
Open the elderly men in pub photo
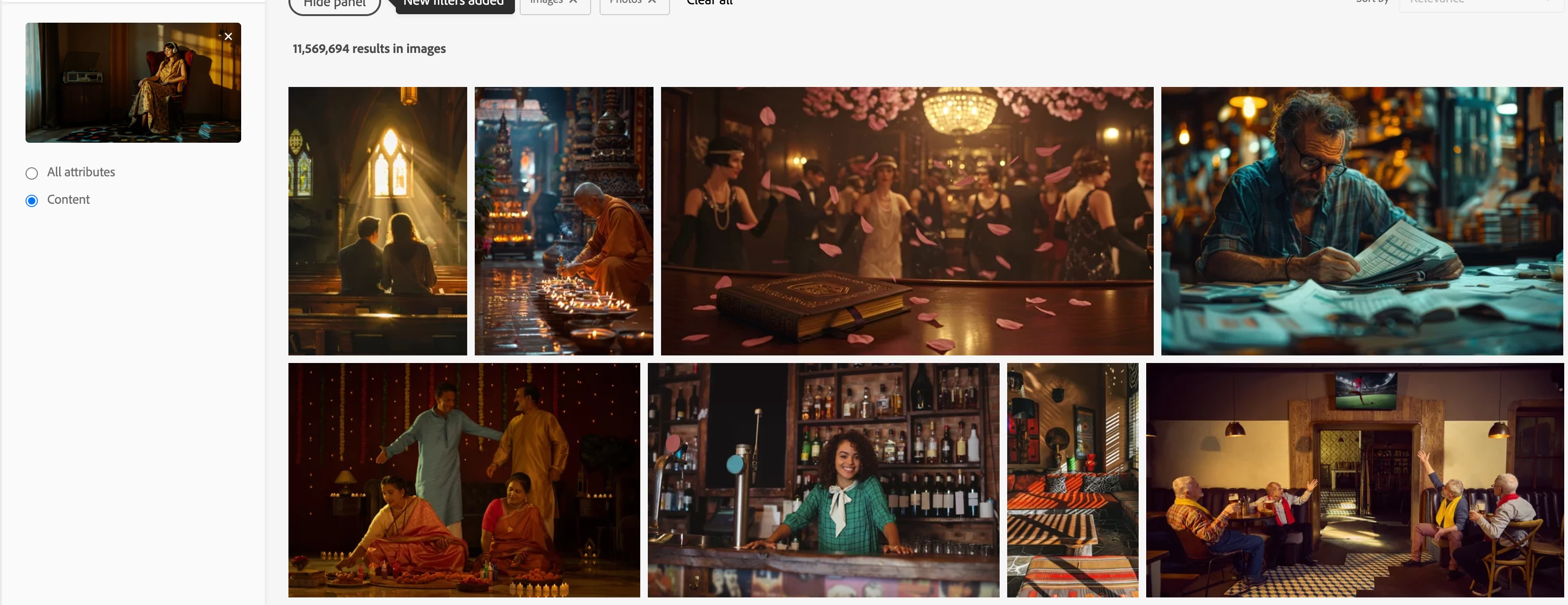coord(1354,480)
